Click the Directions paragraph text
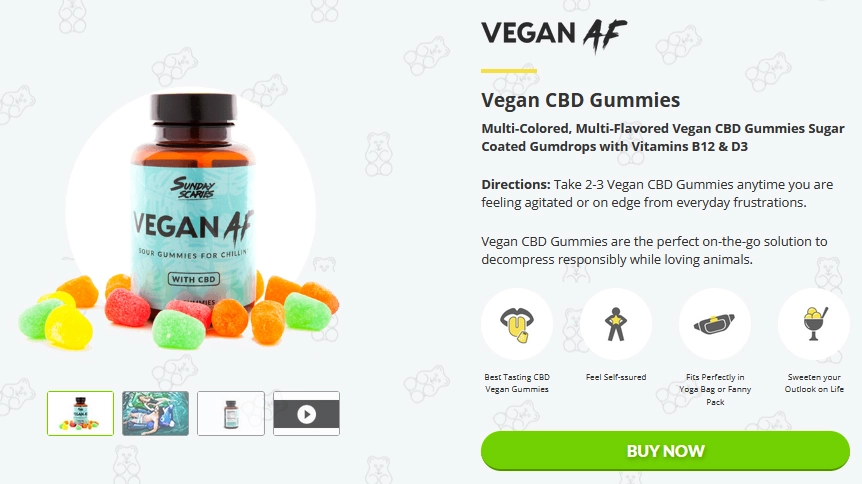This screenshot has width=862, height=484. 657,194
